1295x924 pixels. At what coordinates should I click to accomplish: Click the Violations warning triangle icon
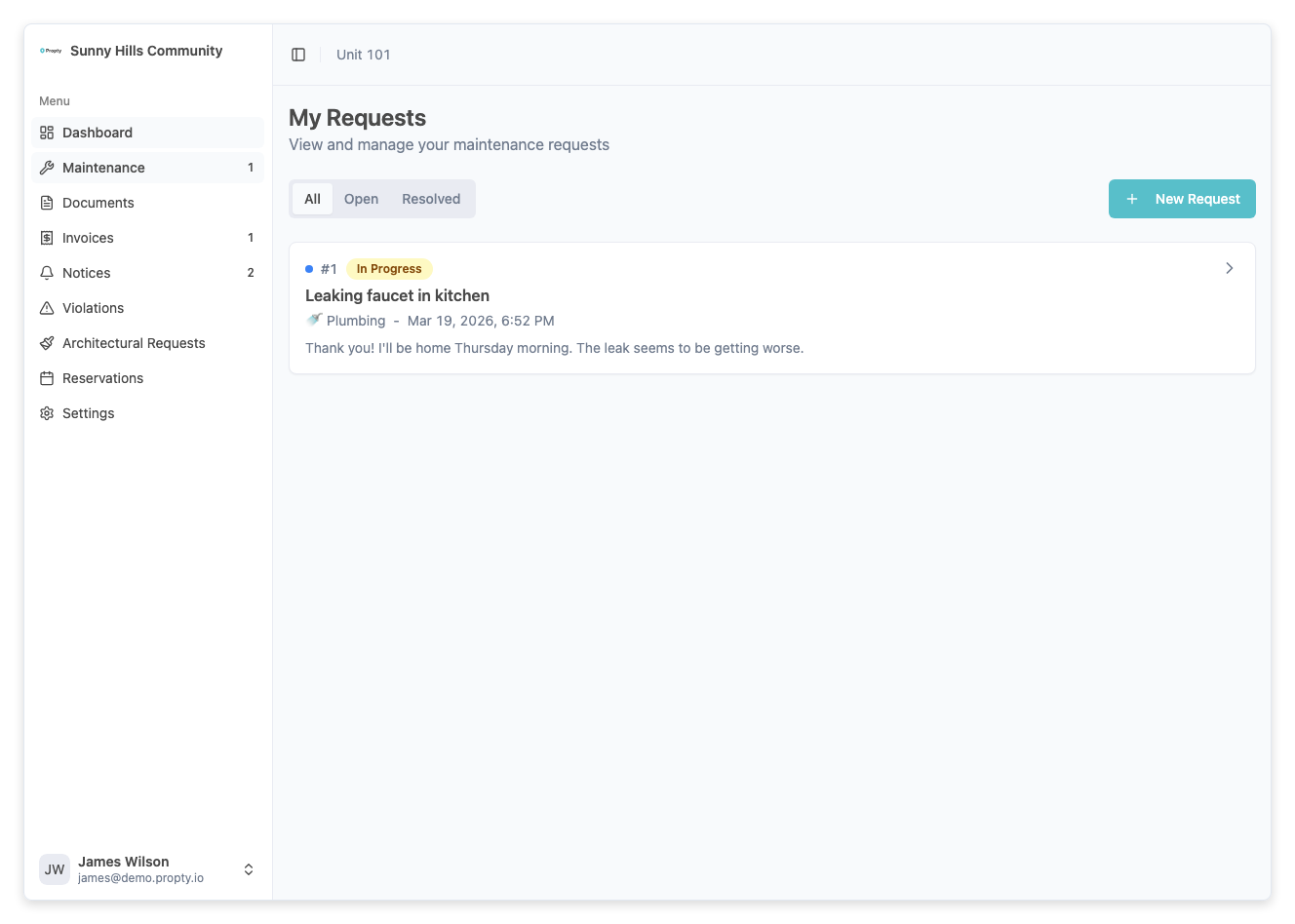(47, 308)
